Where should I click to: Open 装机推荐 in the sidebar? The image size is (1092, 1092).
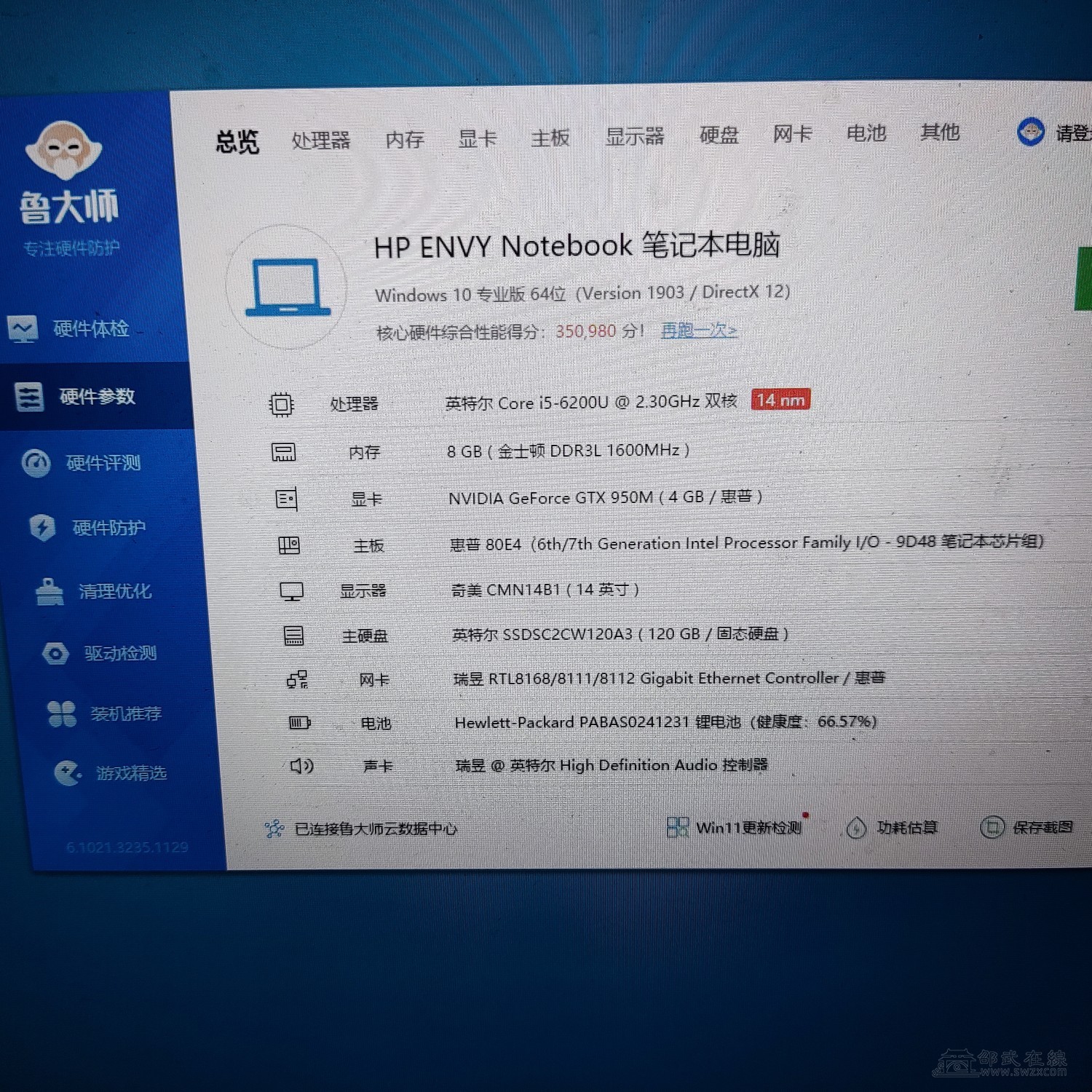coord(124,713)
